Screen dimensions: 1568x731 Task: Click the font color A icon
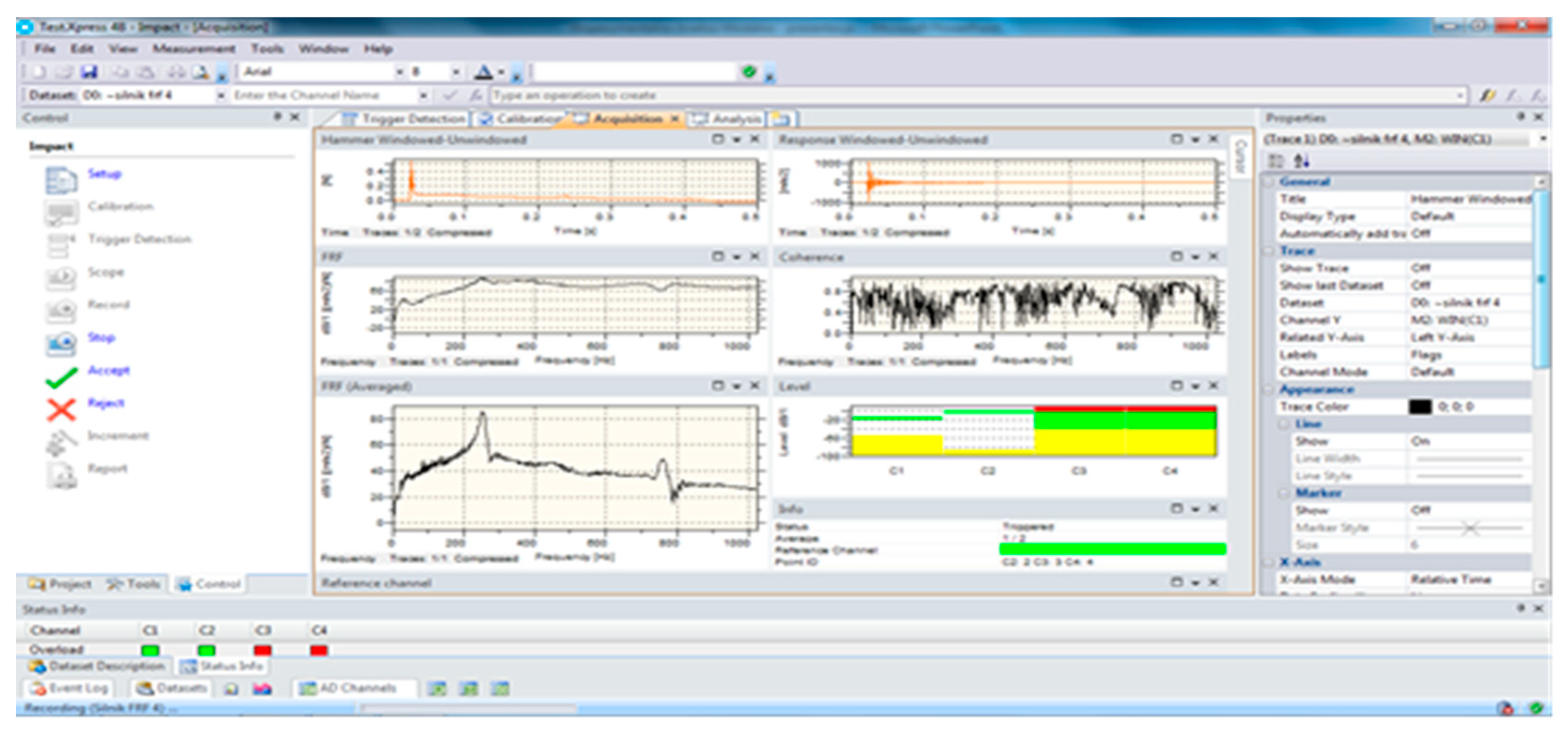coord(483,72)
